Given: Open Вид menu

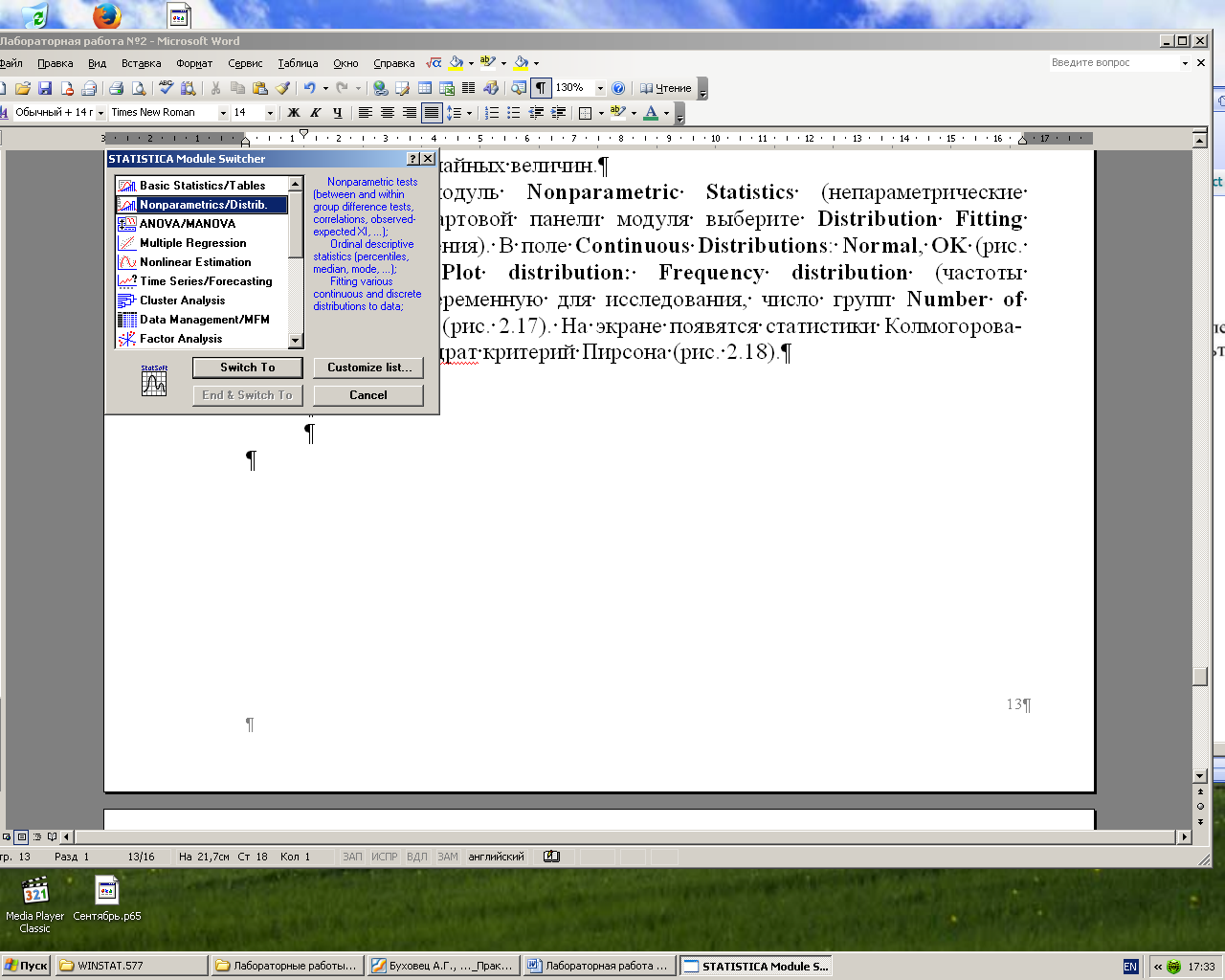Looking at the screenshot, I should 97,63.
